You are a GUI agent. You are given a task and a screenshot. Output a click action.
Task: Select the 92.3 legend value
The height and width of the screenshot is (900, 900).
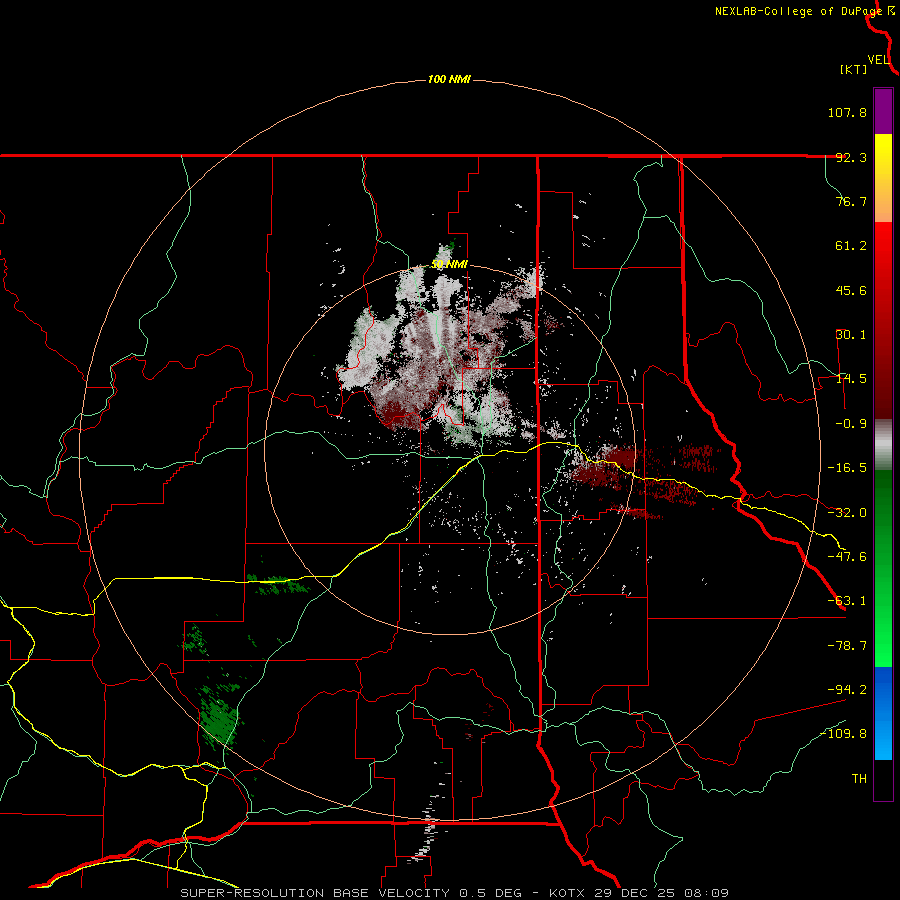851,157
